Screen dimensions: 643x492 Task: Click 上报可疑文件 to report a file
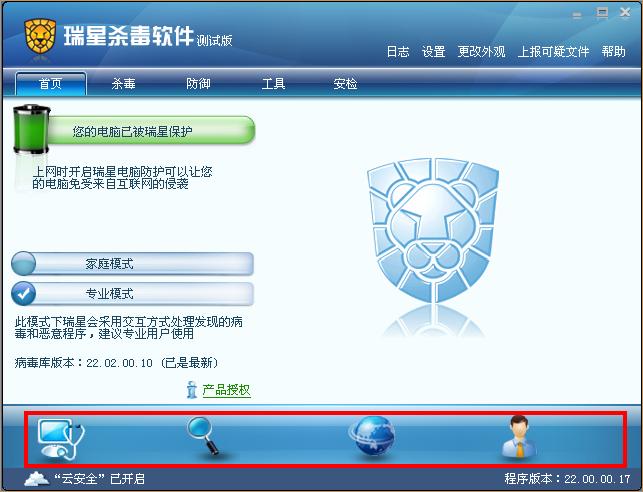click(x=554, y=52)
